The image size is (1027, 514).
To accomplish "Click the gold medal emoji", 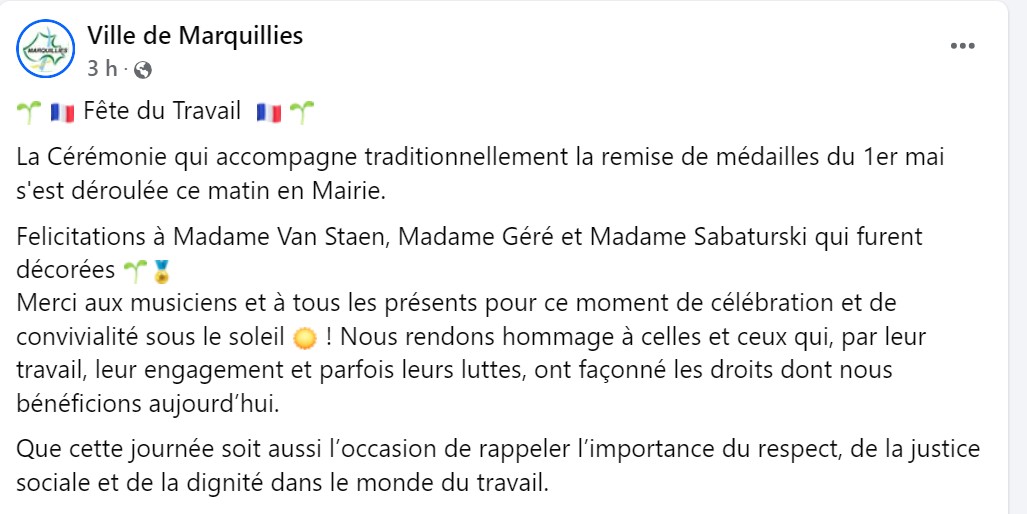I will [x=160, y=271].
